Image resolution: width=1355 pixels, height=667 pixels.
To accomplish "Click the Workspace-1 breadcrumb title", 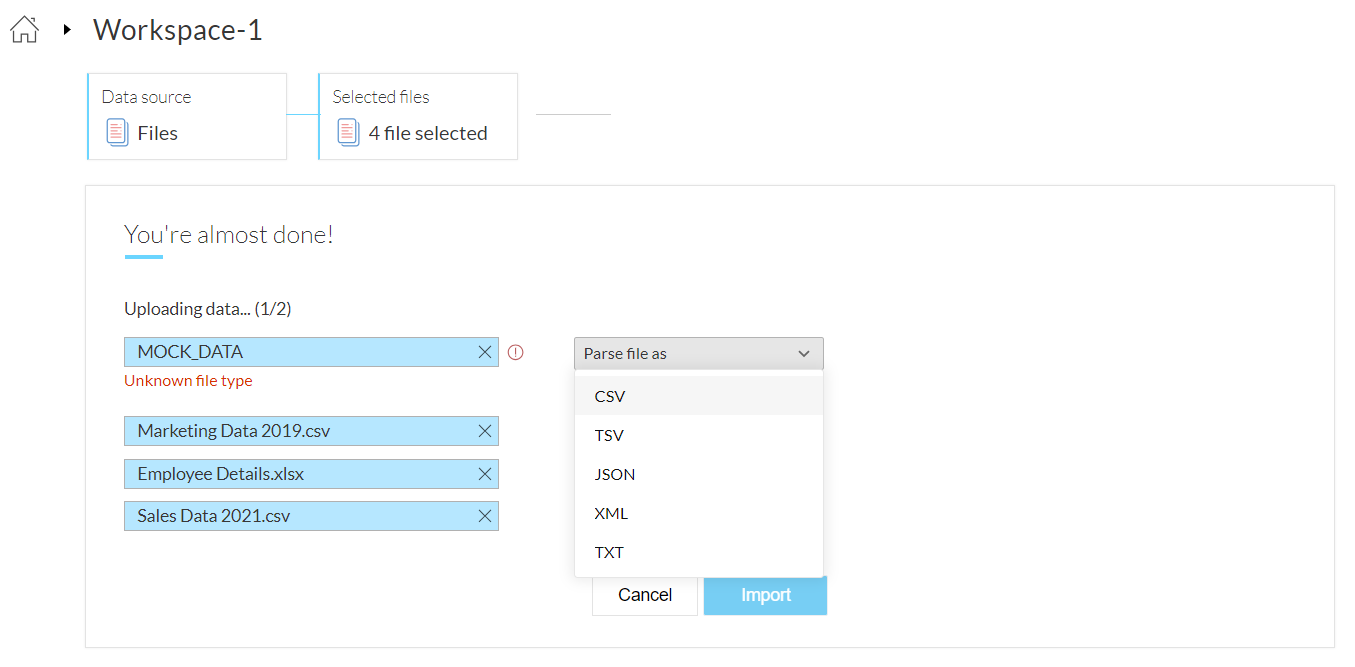I will (x=178, y=30).
